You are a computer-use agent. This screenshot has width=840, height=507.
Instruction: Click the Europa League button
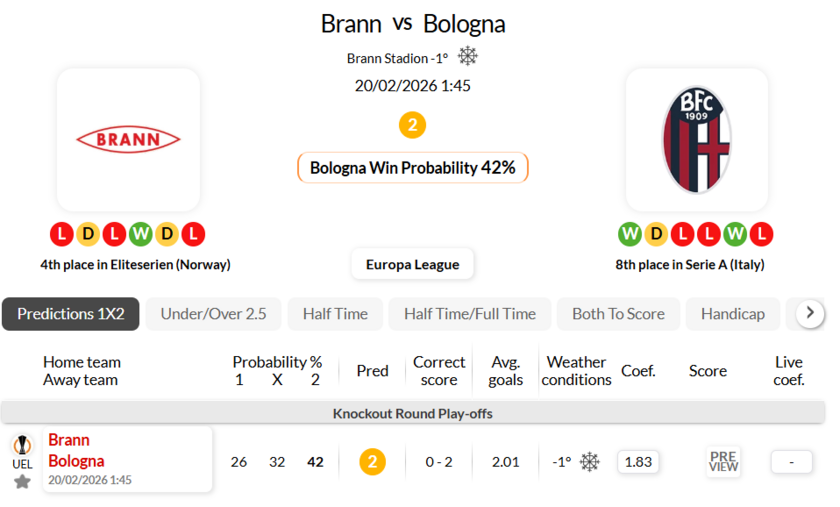(x=412, y=264)
